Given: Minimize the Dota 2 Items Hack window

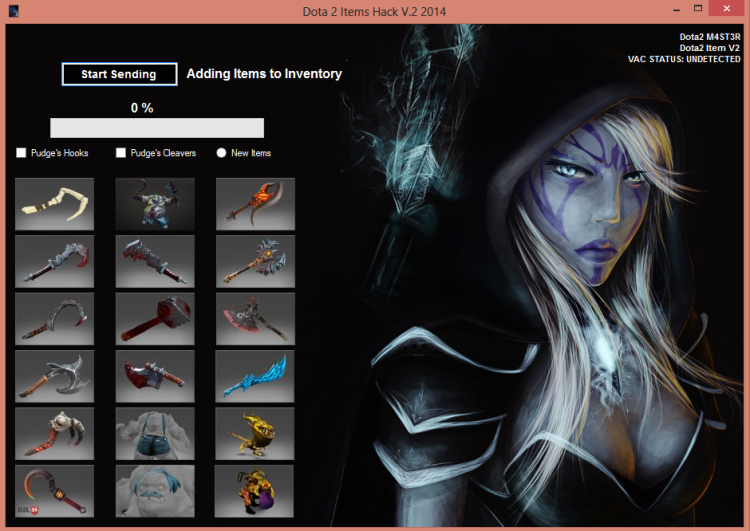Looking at the screenshot, I should click(x=676, y=10).
